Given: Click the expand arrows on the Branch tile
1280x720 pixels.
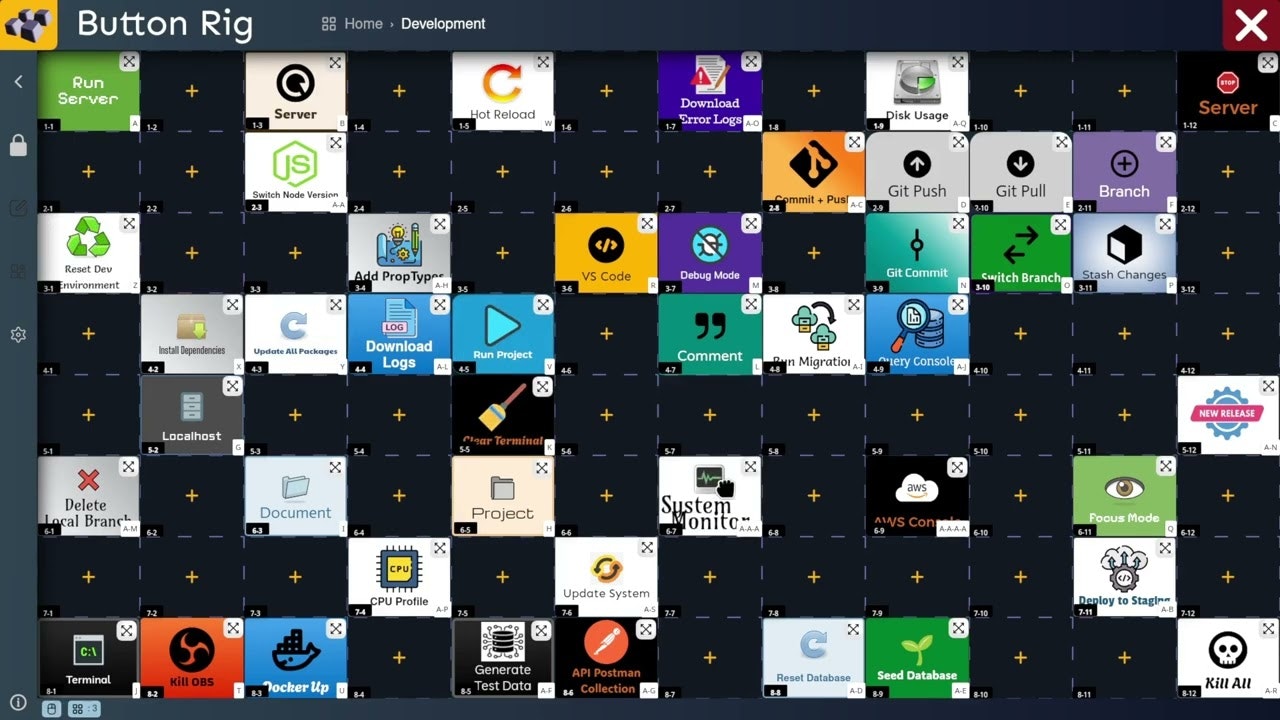Looking at the screenshot, I should 1165,143.
